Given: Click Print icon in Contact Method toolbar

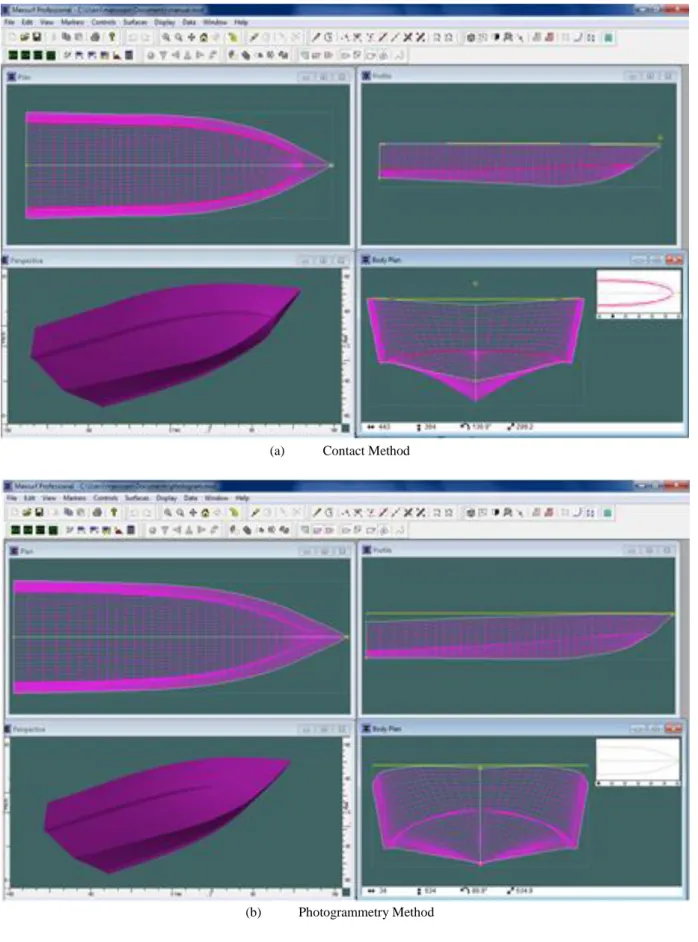Looking at the screenshot, I should click(95, 37).
